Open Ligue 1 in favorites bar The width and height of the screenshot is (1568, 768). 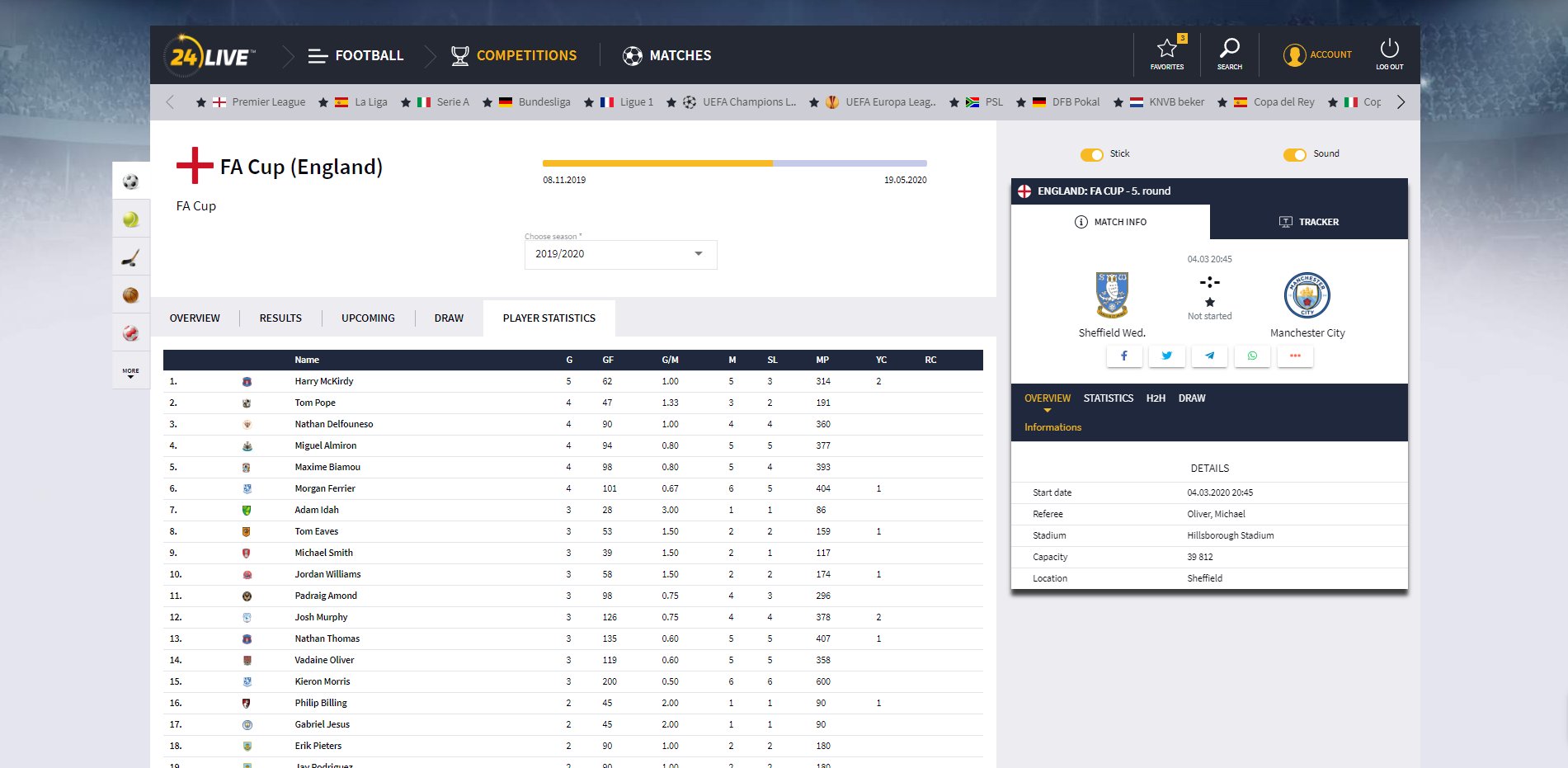pyautogui.click(x=636, y=102)
